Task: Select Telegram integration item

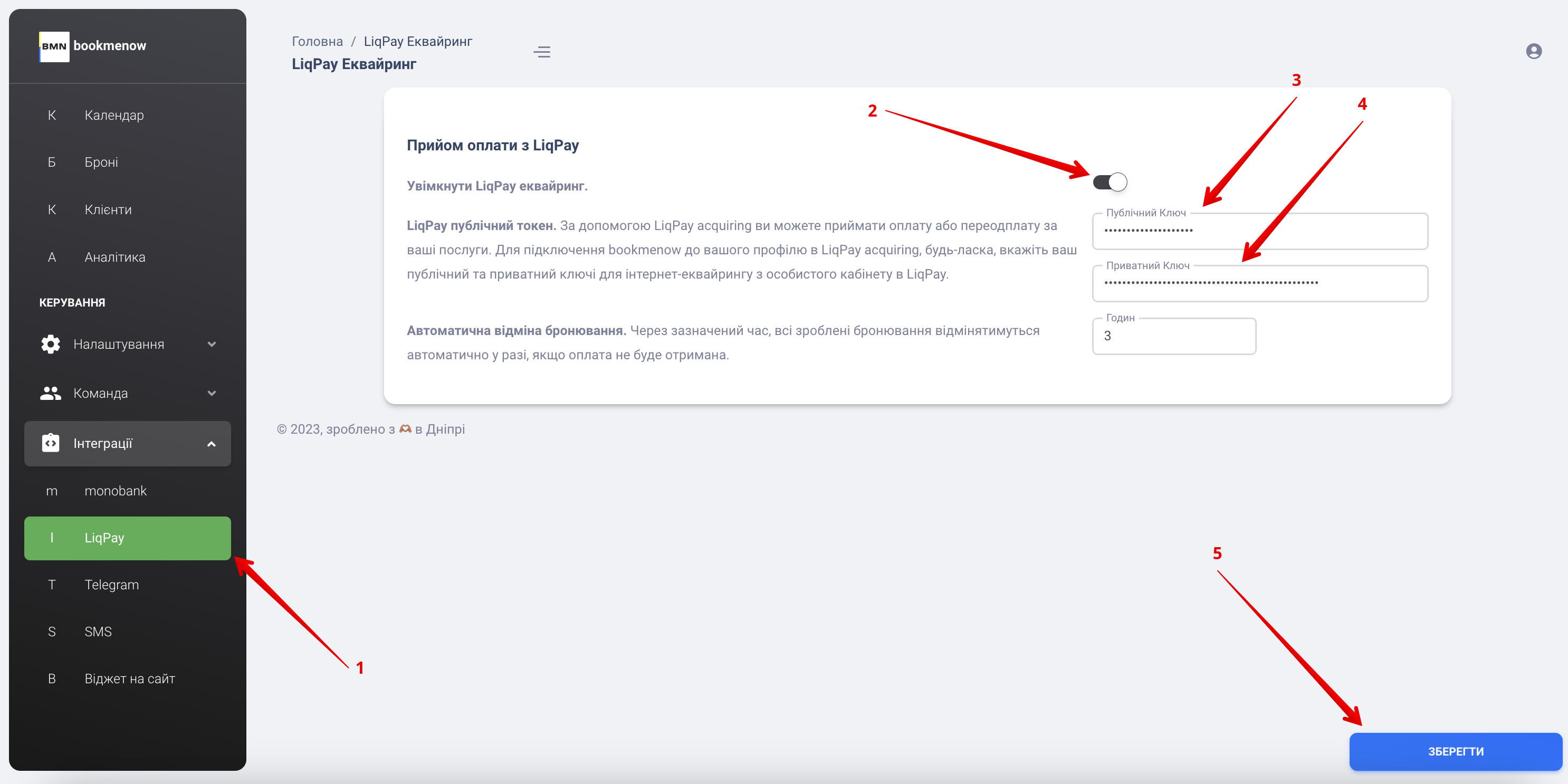Action: [111, 585]
